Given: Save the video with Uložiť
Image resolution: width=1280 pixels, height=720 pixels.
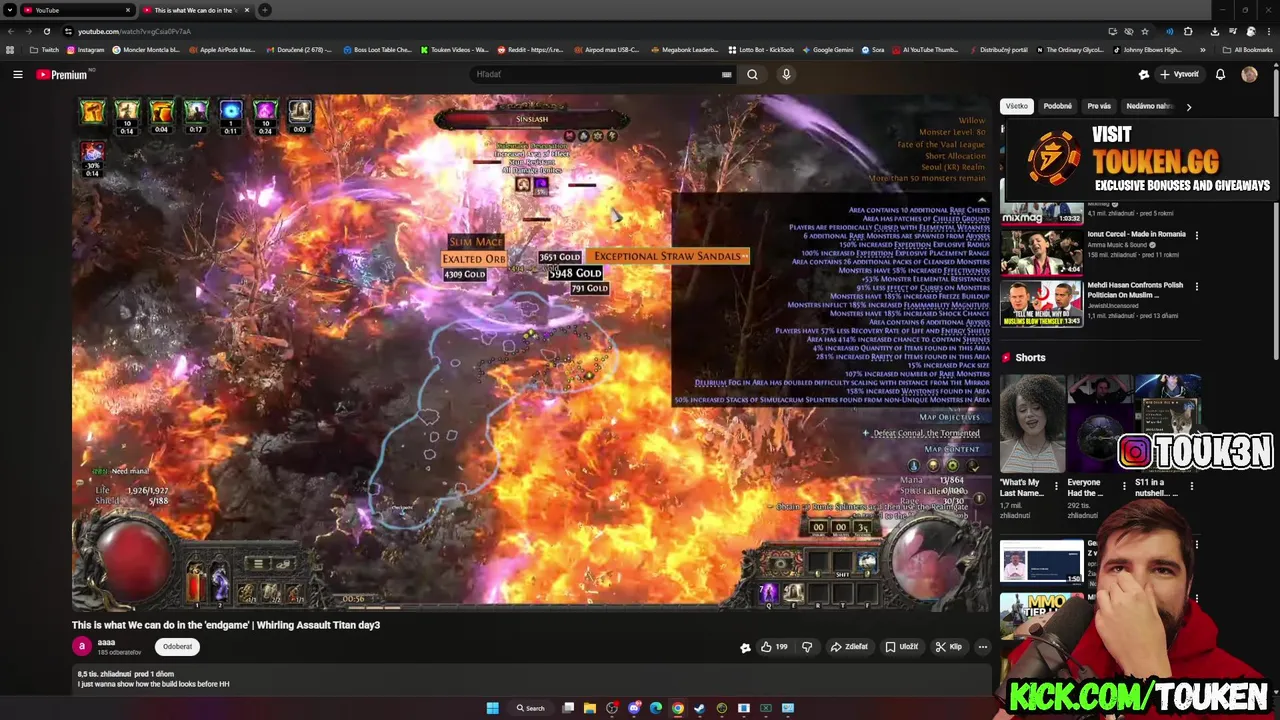Looking at the screenshot, I should click(x=901, y=647).
